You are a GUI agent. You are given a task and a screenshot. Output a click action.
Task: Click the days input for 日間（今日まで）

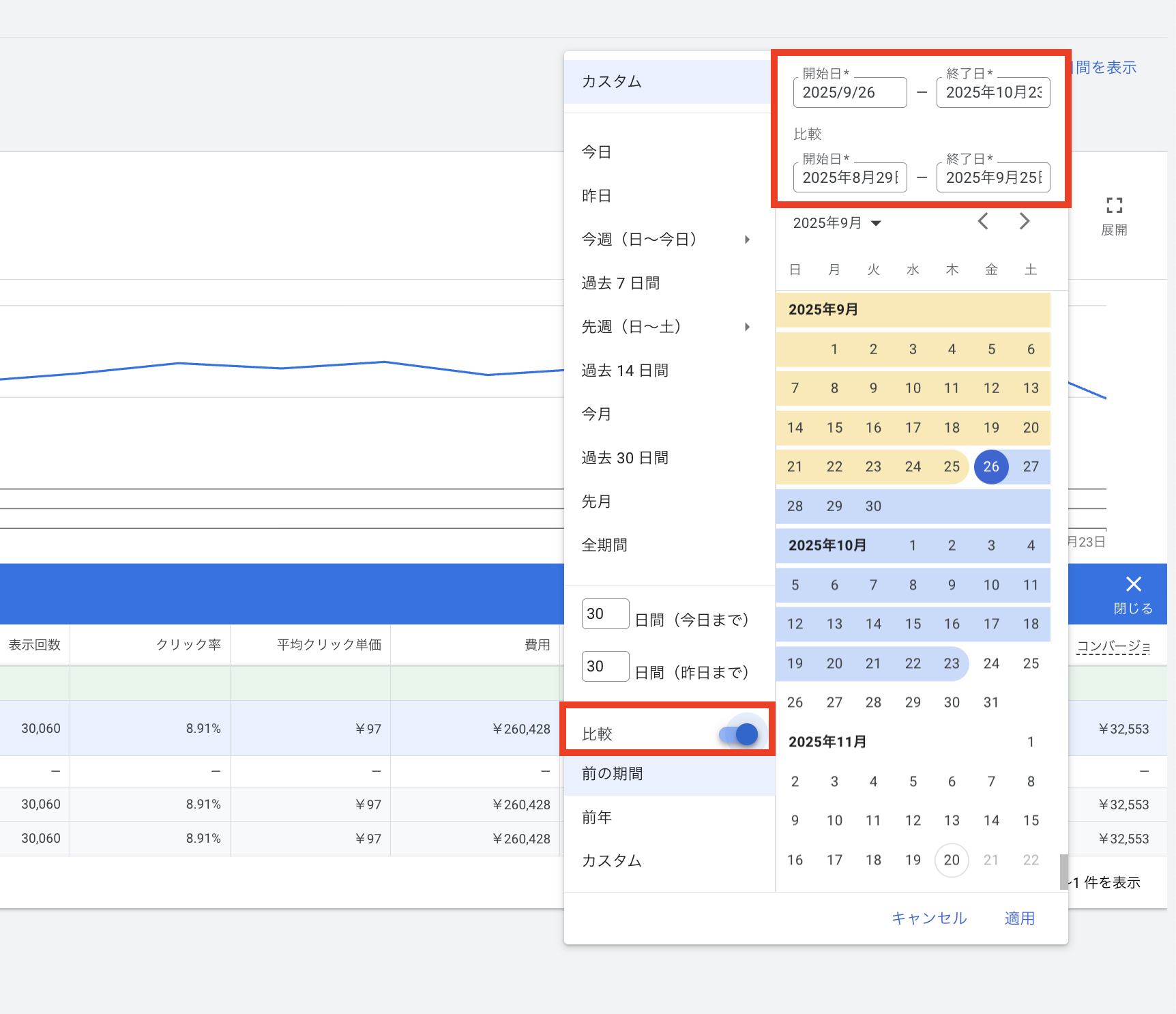coord(604,614)
